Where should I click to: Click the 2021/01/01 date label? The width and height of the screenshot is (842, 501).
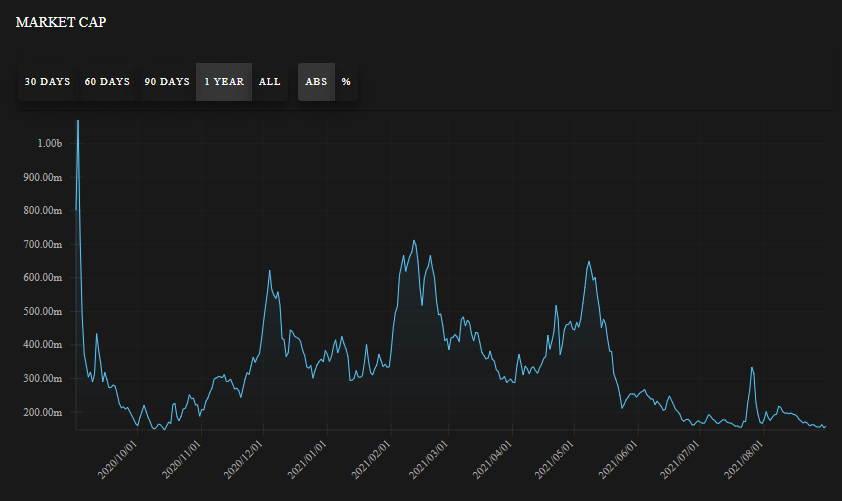click(x=307, y=460)
